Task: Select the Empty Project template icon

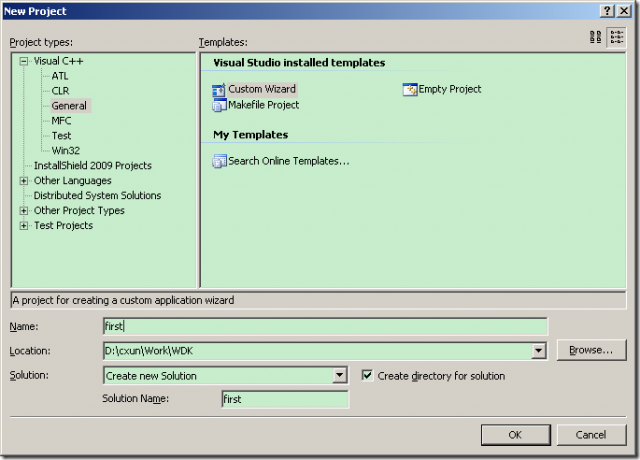Action: pyautogui.click(x=410, y=90)
